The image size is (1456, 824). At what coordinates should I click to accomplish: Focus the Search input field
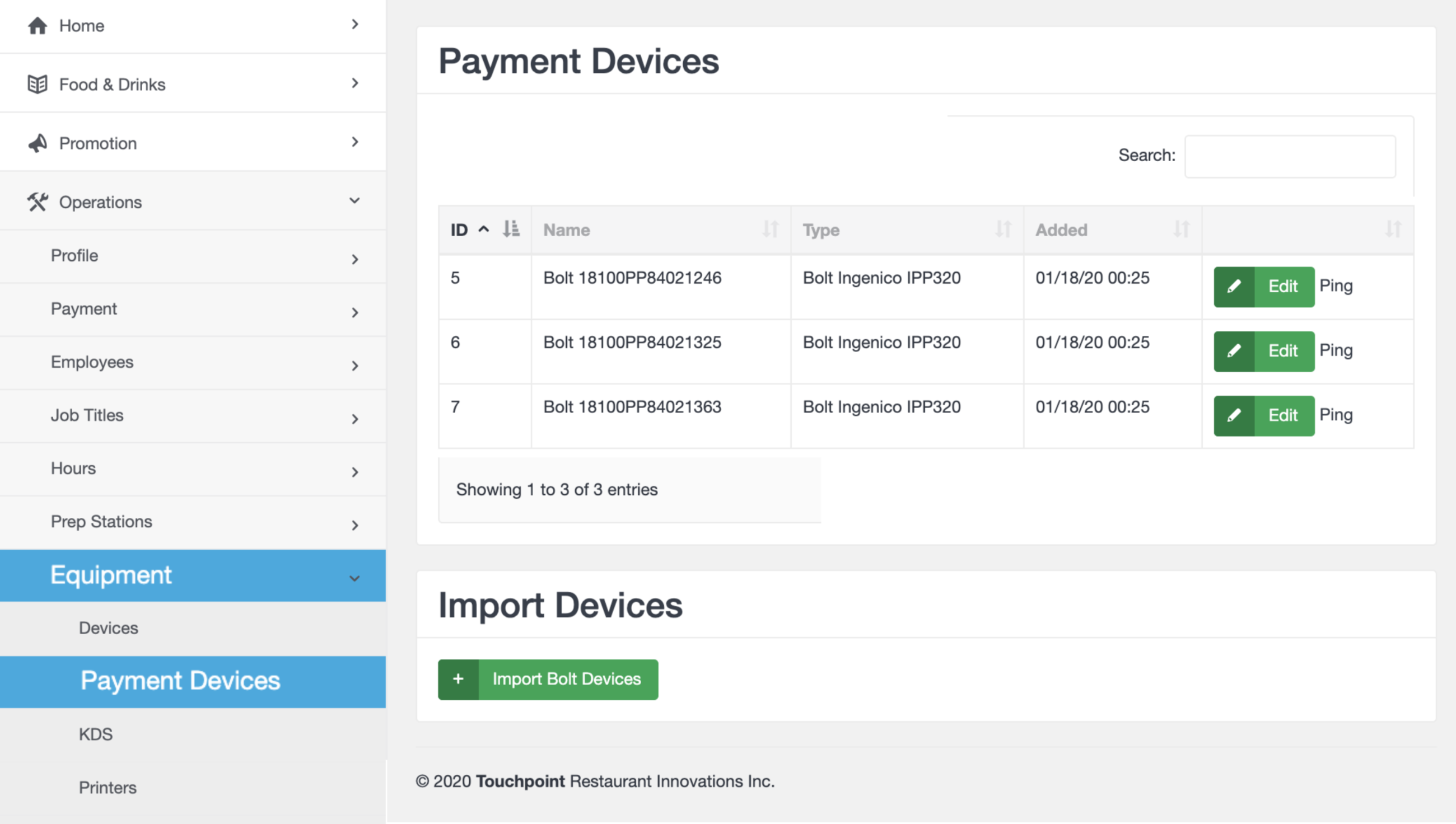coord(1290,156)
